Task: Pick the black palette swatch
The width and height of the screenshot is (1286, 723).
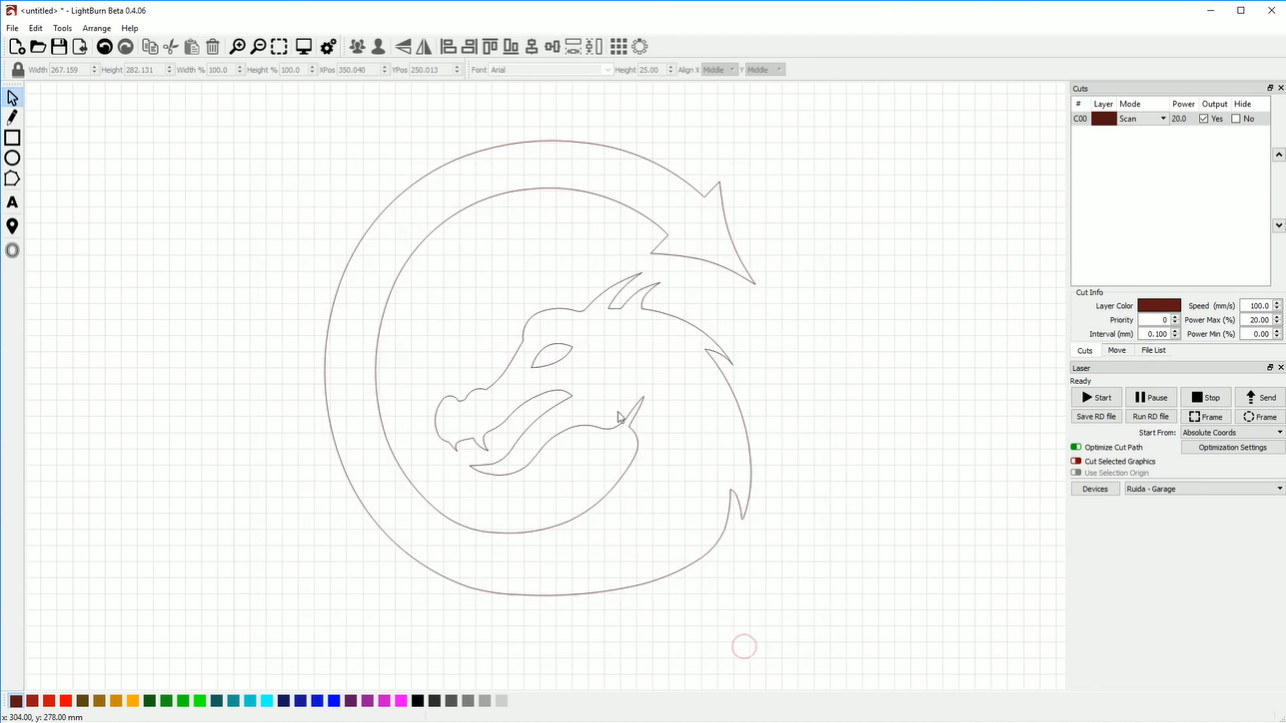Action: (x=418, y=701)
